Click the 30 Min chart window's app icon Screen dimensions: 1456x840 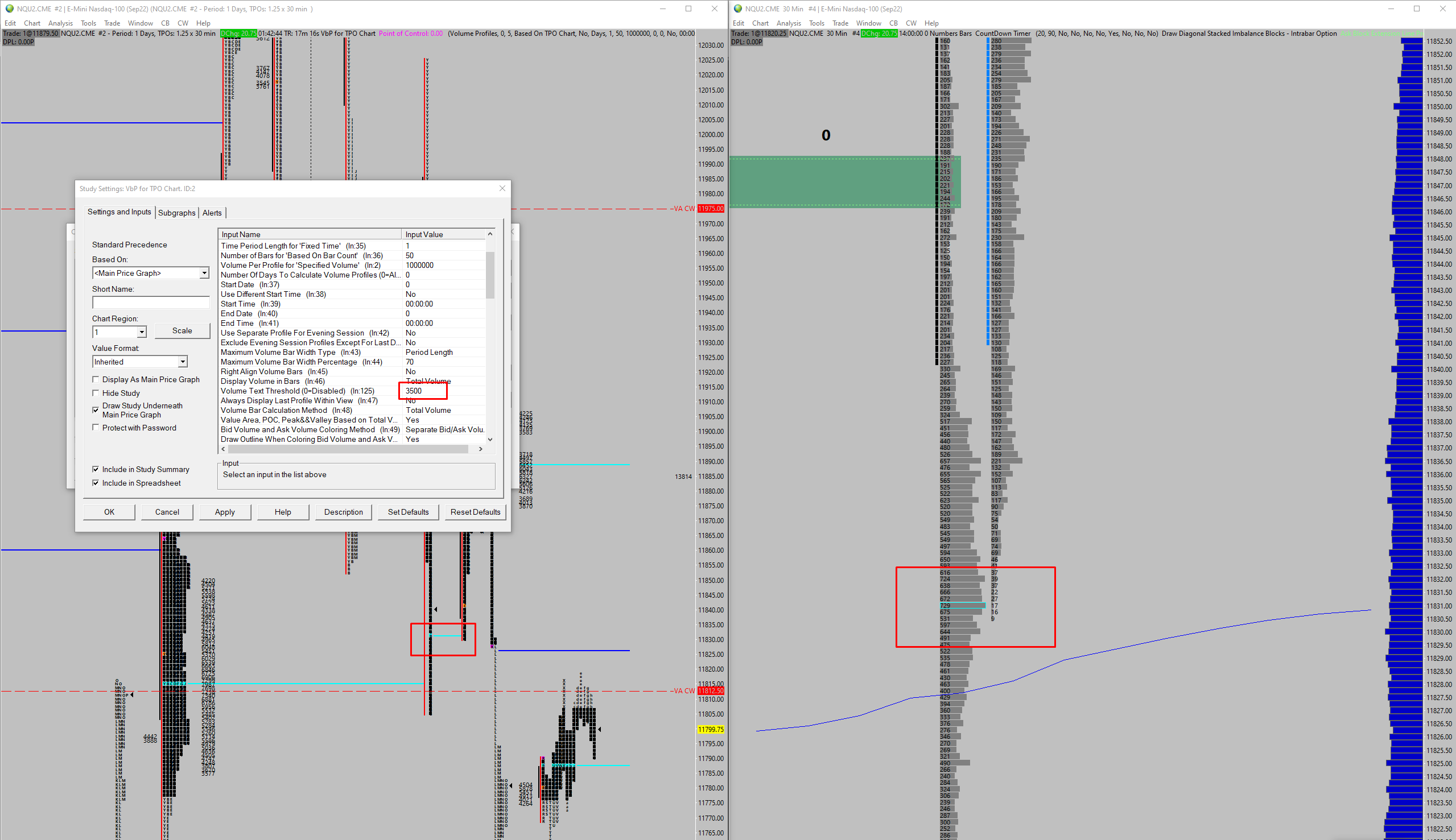[x=737, y=9]
